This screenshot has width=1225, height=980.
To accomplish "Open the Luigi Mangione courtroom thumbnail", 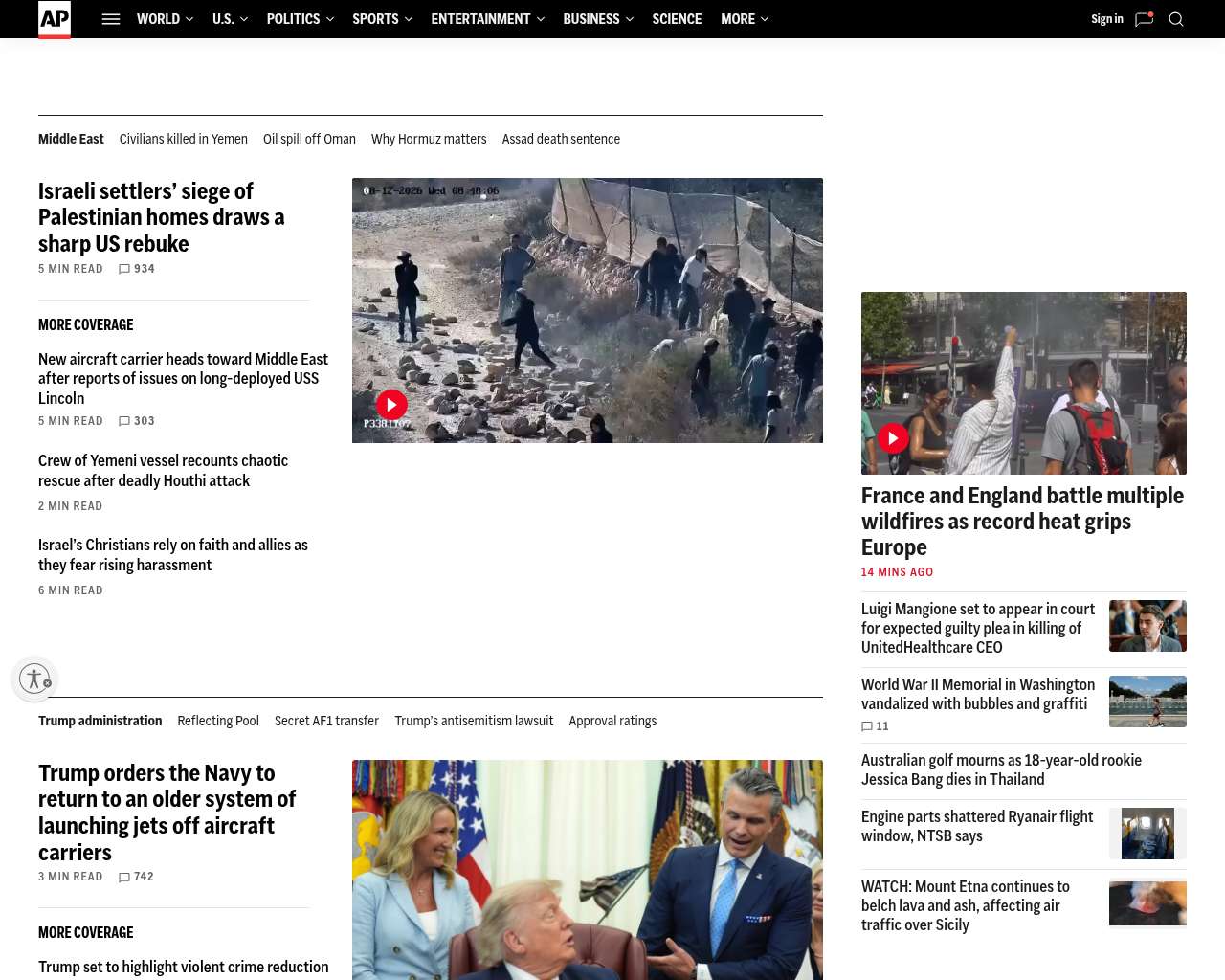I will coord(1147,626).
